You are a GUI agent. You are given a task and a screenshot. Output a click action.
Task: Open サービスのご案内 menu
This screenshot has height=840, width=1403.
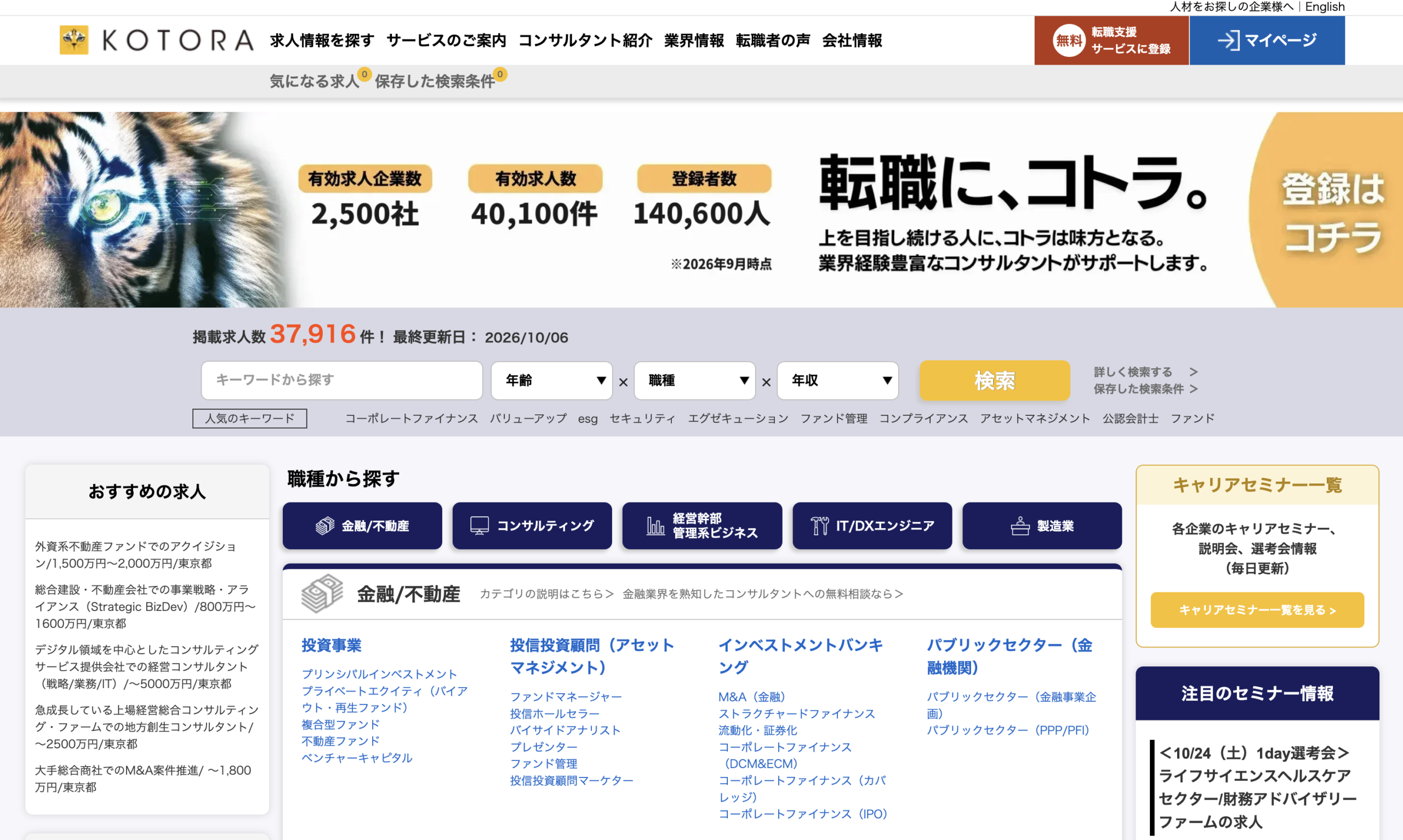447,40
